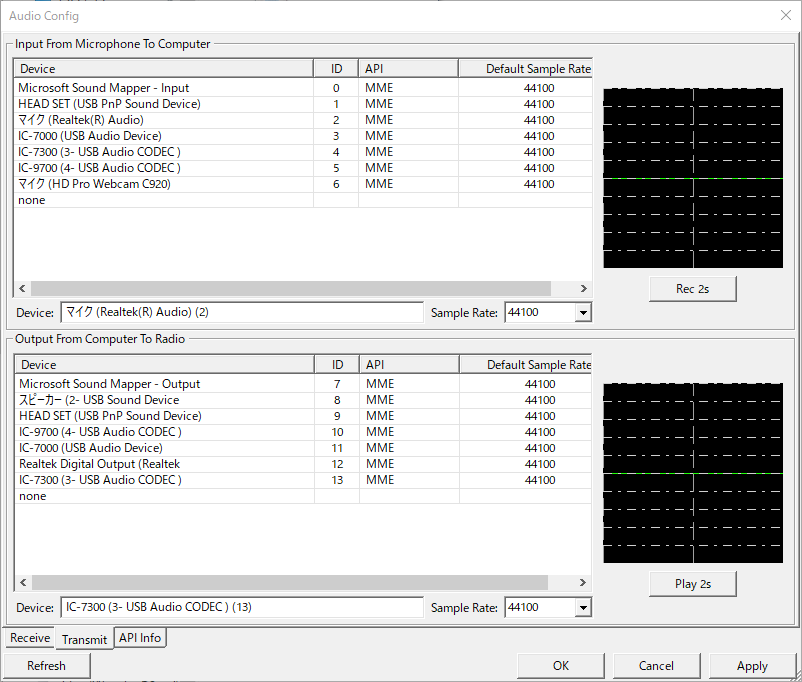
Task: Click the Rec 2s button
Action: (x=693, y=289)
